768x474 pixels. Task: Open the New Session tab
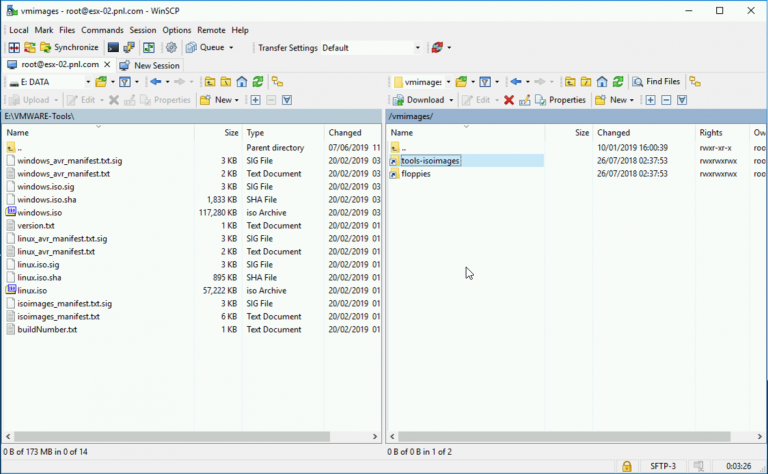click(150, 65)
